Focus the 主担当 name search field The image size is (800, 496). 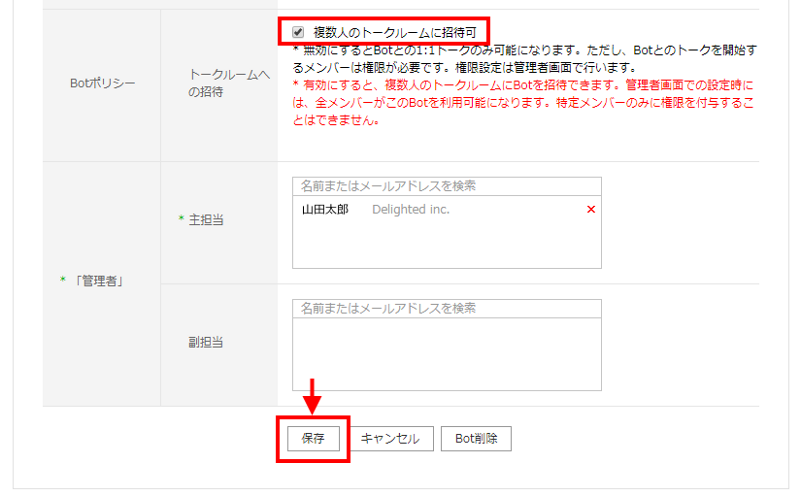[x=446, y=186]
